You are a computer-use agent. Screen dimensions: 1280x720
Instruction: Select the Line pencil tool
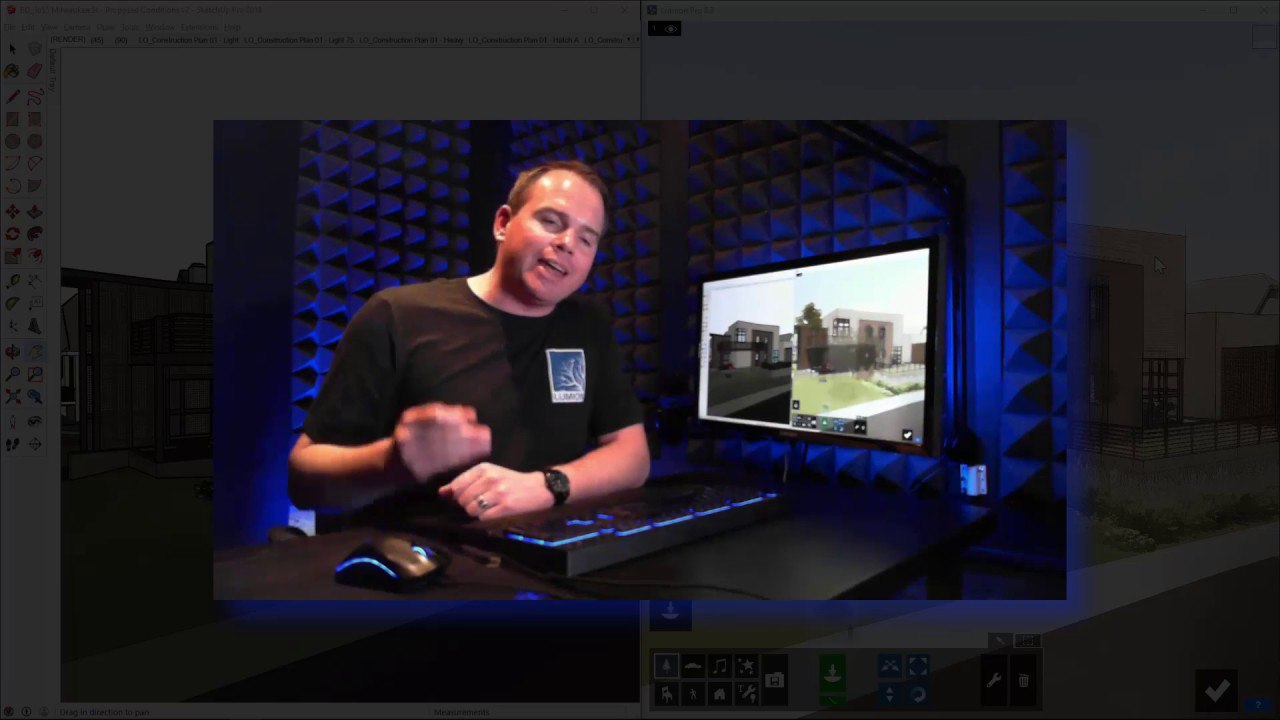[x=12, y=97]
